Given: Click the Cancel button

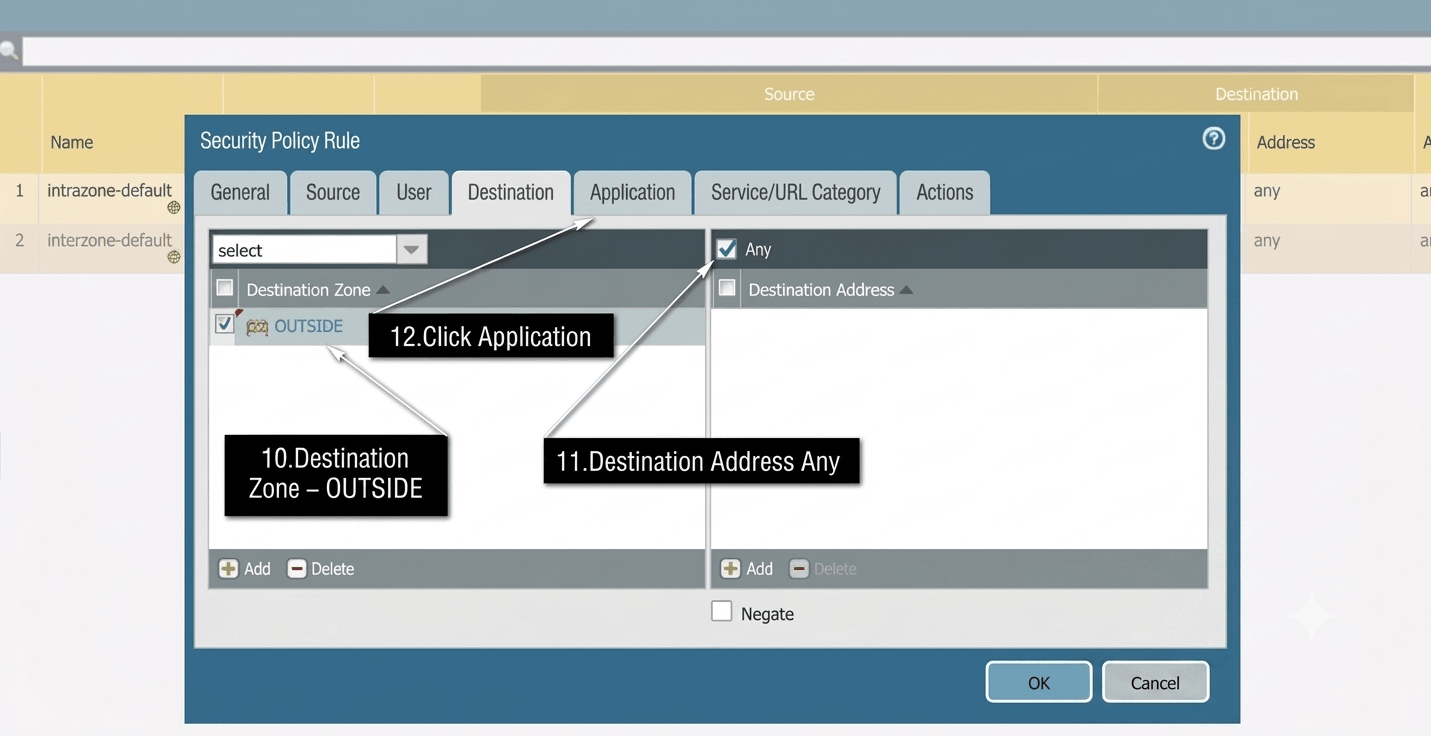Looking at the screenshot, I should pos(1155,682).
